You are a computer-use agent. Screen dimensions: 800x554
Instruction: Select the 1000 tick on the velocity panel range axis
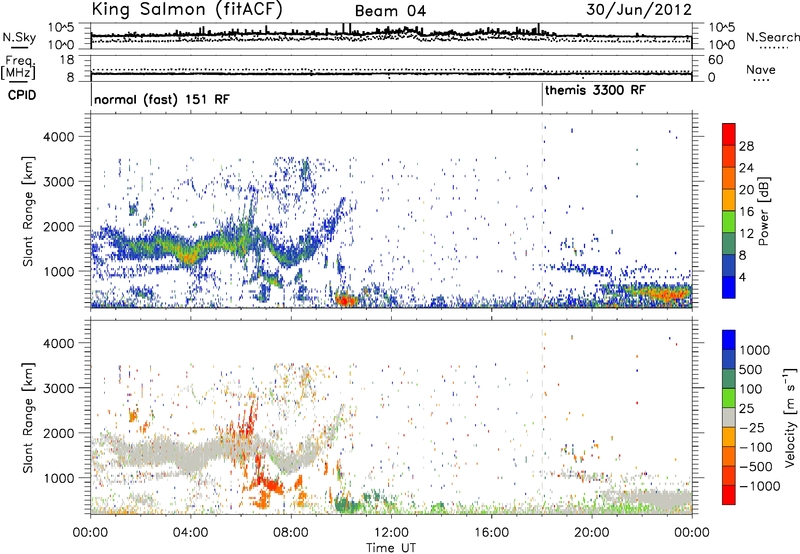coord(58,478)
